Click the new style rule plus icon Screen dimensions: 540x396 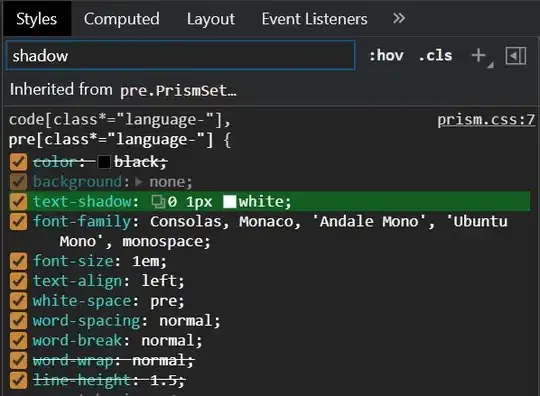click(x=479, y=55)
